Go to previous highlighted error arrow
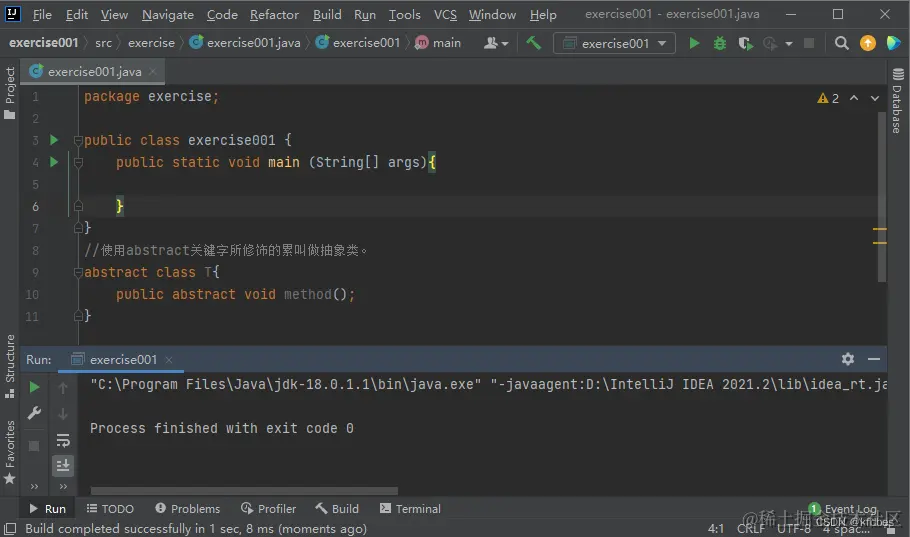Viewport: 910px width, 537px height. point(854,98)
